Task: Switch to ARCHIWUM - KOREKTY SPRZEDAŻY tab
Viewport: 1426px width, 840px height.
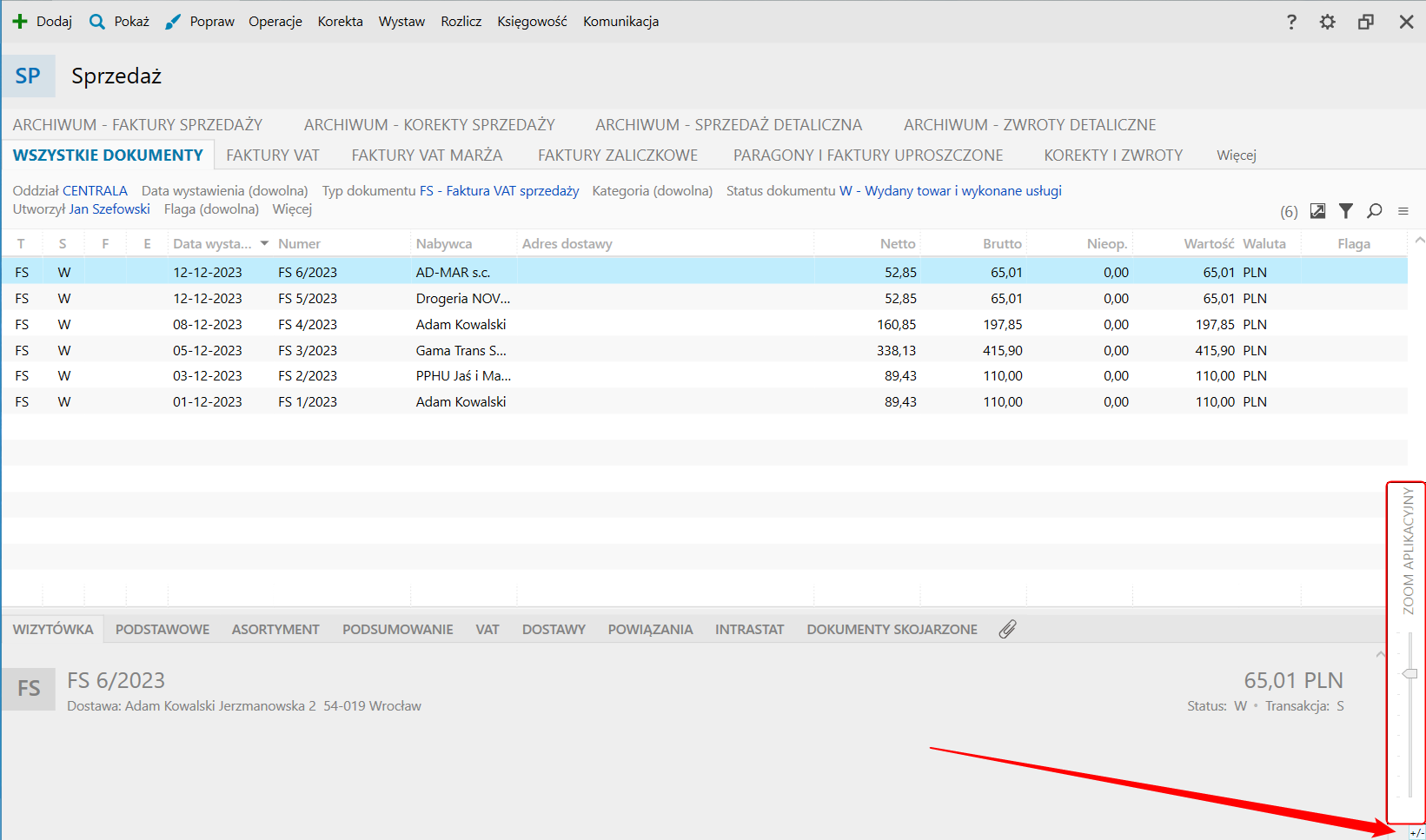Action: 429,125
